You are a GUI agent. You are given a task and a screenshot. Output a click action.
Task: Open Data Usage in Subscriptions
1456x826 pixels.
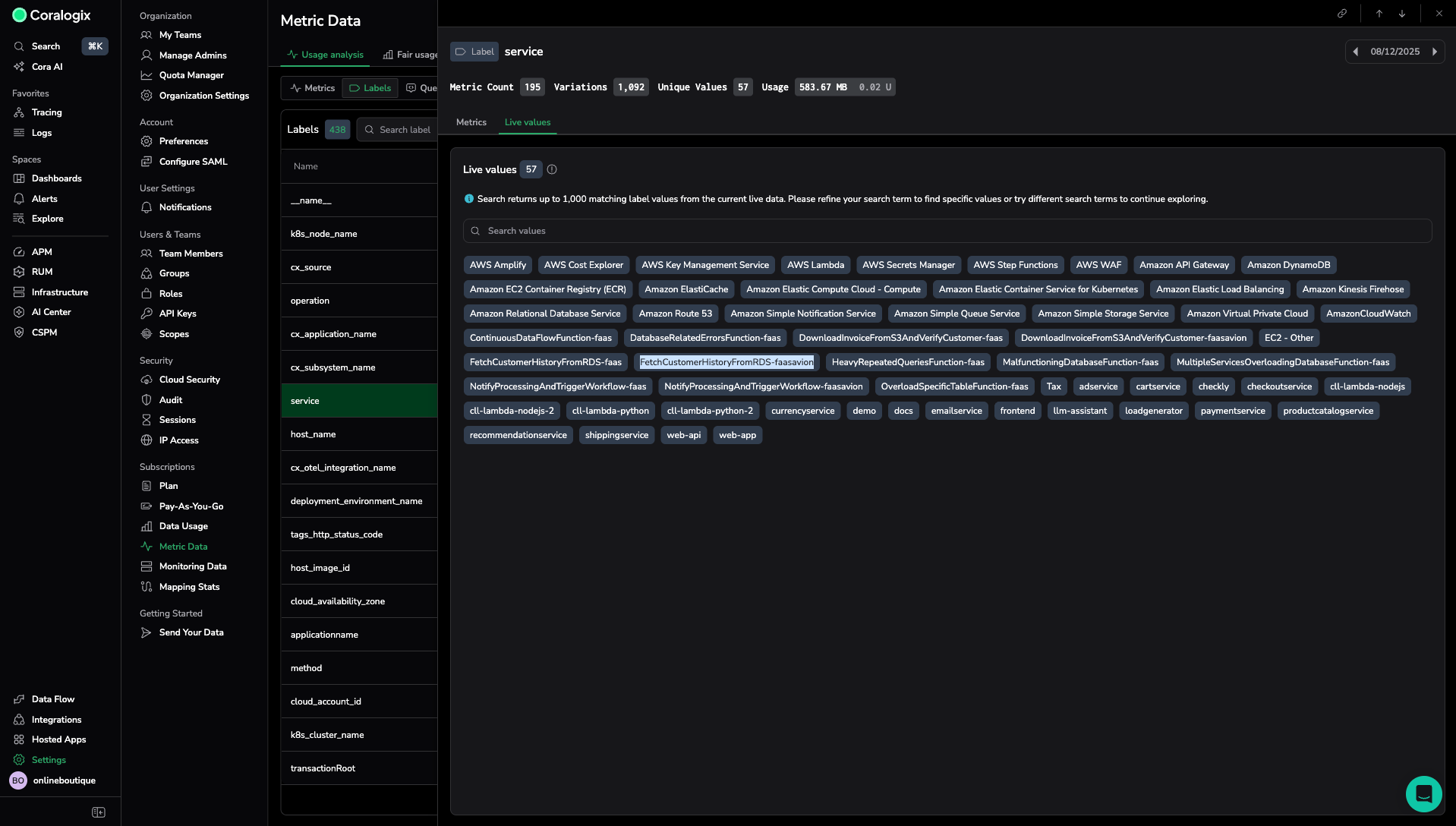tap(183, 526)
